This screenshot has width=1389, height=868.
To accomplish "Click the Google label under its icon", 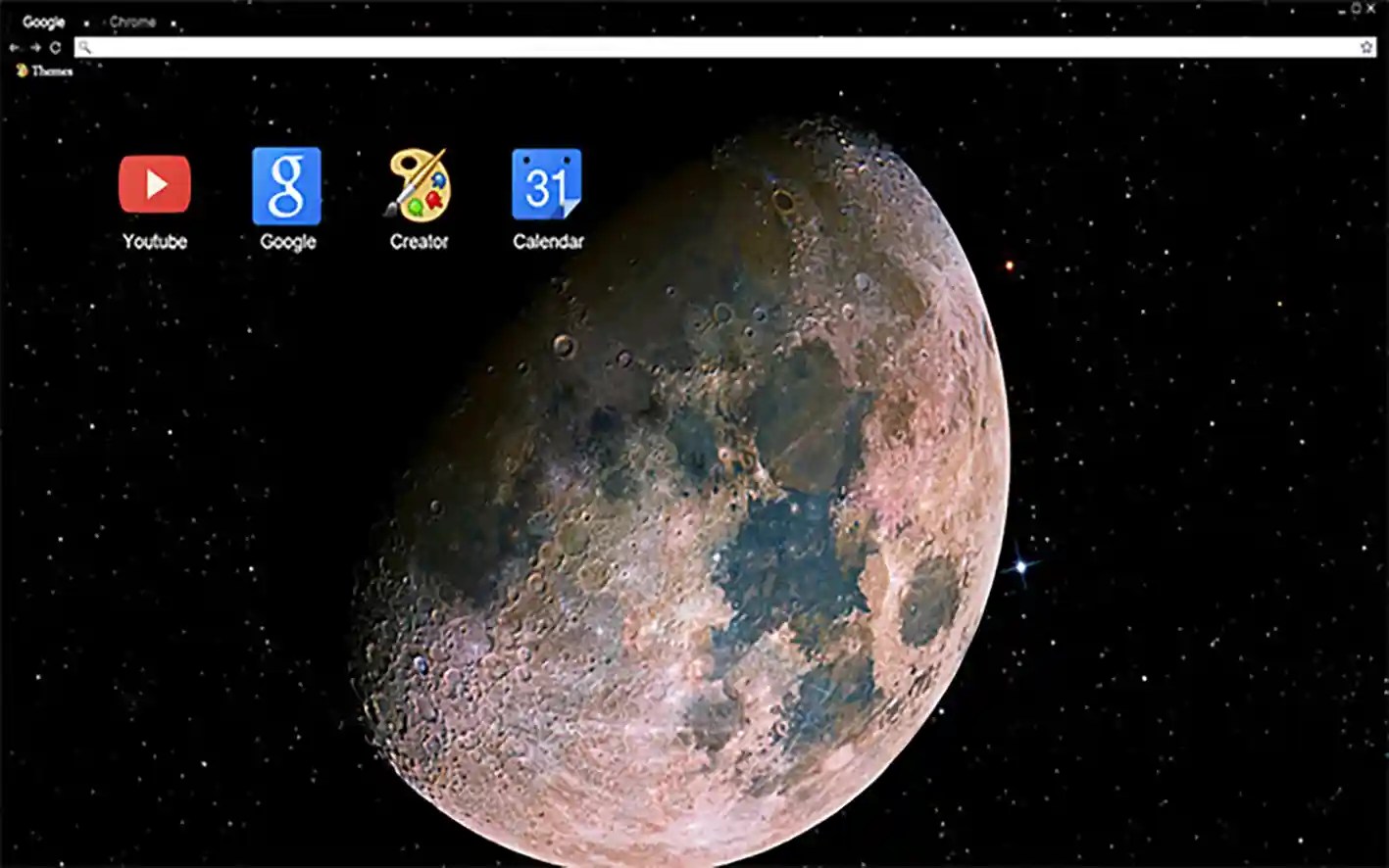I will (286, 242).
